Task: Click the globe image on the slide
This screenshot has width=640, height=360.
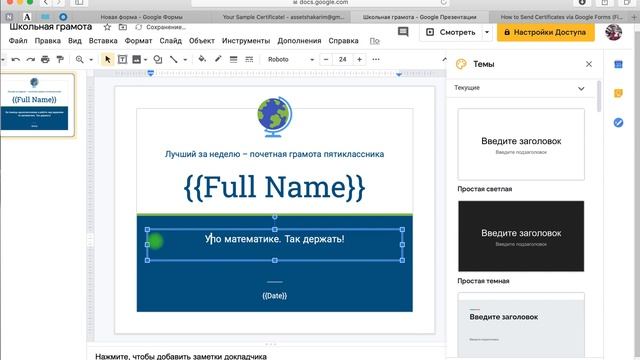Action: point(274,117)
